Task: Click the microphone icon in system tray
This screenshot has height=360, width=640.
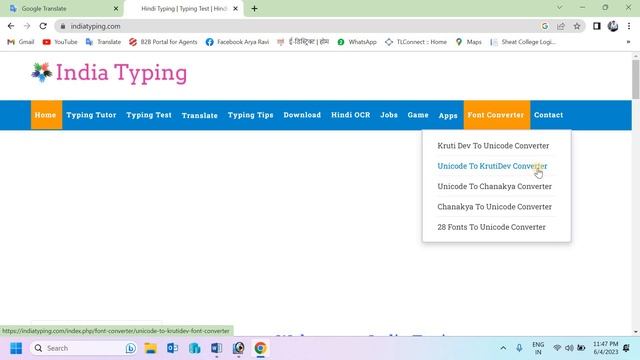Action: pyautogui.click(x=519, y=348)
